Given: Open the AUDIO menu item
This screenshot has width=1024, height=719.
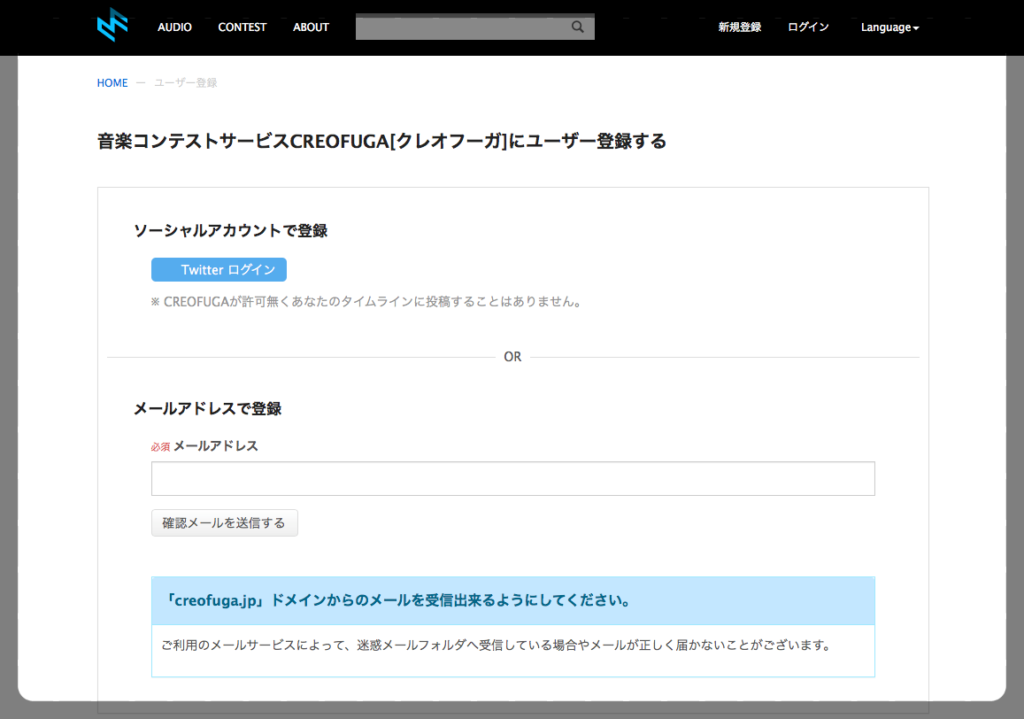Looking at the screenshot, I should (174, 27).
